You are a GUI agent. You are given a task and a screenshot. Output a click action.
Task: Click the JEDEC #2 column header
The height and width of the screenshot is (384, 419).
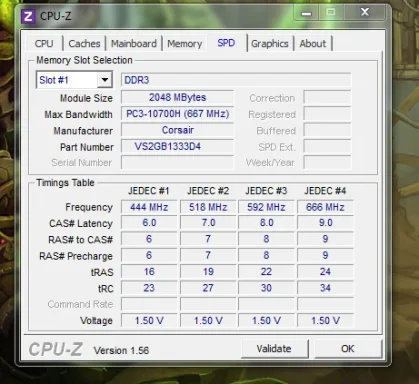208,191
